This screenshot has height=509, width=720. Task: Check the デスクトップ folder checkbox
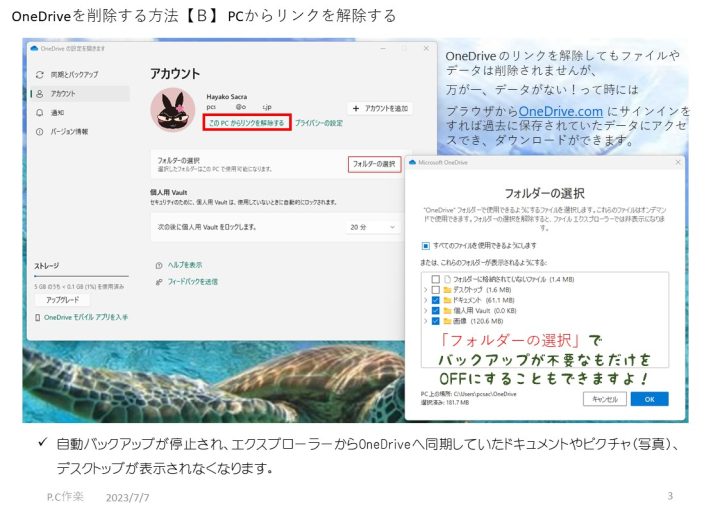click(435, 289)
